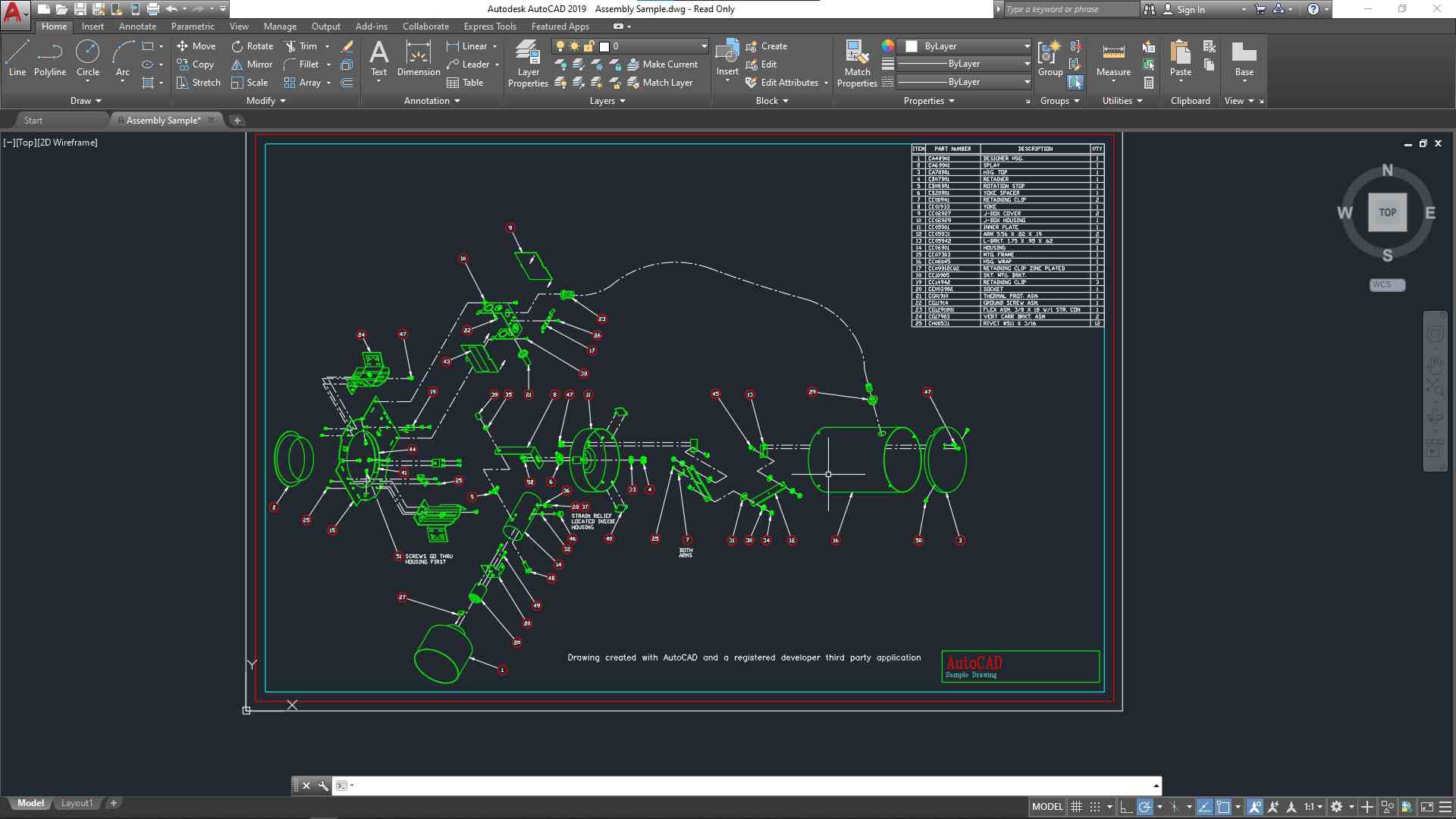
Task: Toggle drawing grid display in status bar
Action: pyautogui.click(x=1076, y=807)
